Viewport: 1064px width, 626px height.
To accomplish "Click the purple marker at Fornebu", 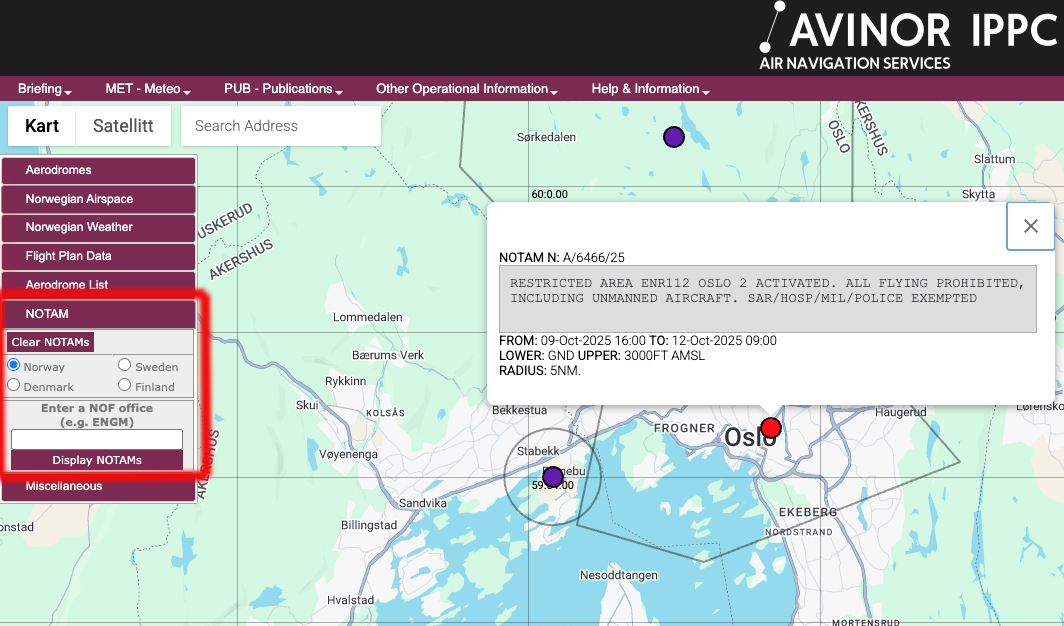I will 552,477.
